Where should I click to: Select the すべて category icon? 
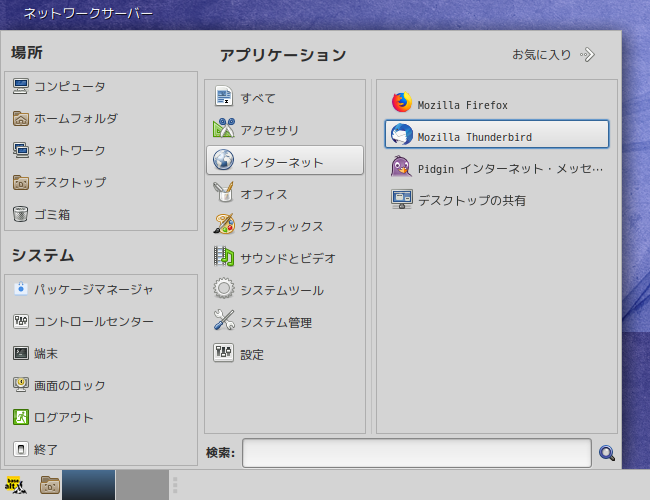(224, 96)
